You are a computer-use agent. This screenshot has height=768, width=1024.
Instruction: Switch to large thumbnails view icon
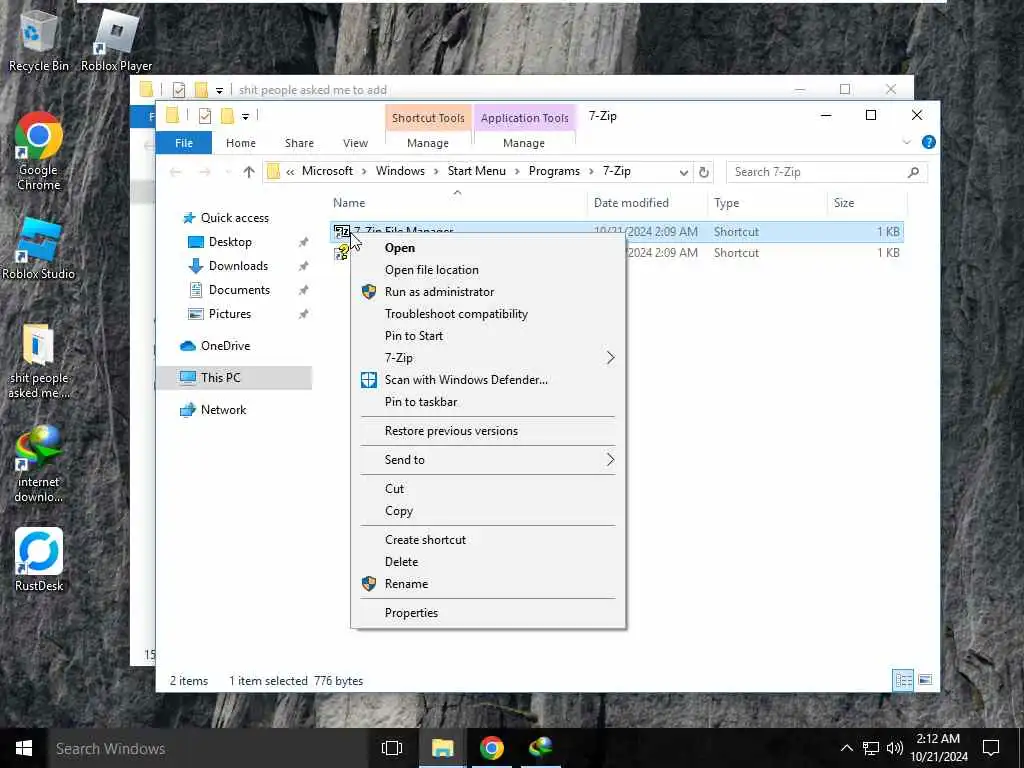coord(925,680)
